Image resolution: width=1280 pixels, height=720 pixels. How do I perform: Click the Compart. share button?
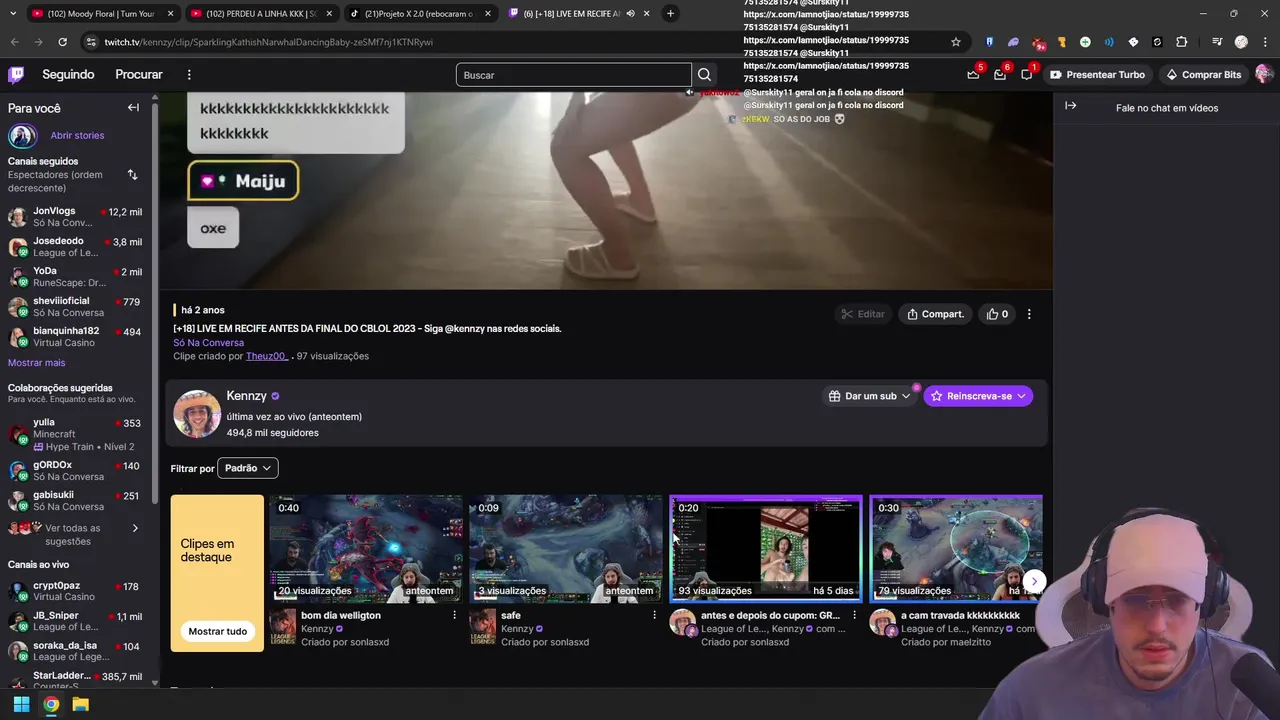click(x=935, y=314)
